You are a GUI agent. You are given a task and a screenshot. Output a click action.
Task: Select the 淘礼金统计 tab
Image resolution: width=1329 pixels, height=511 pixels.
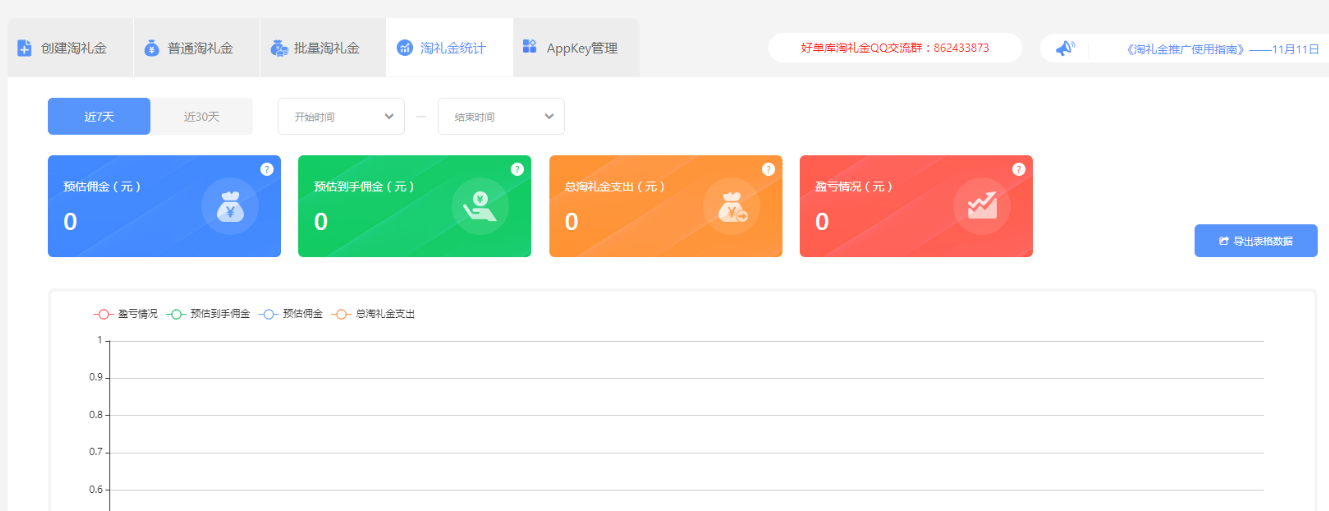point(449,48)
